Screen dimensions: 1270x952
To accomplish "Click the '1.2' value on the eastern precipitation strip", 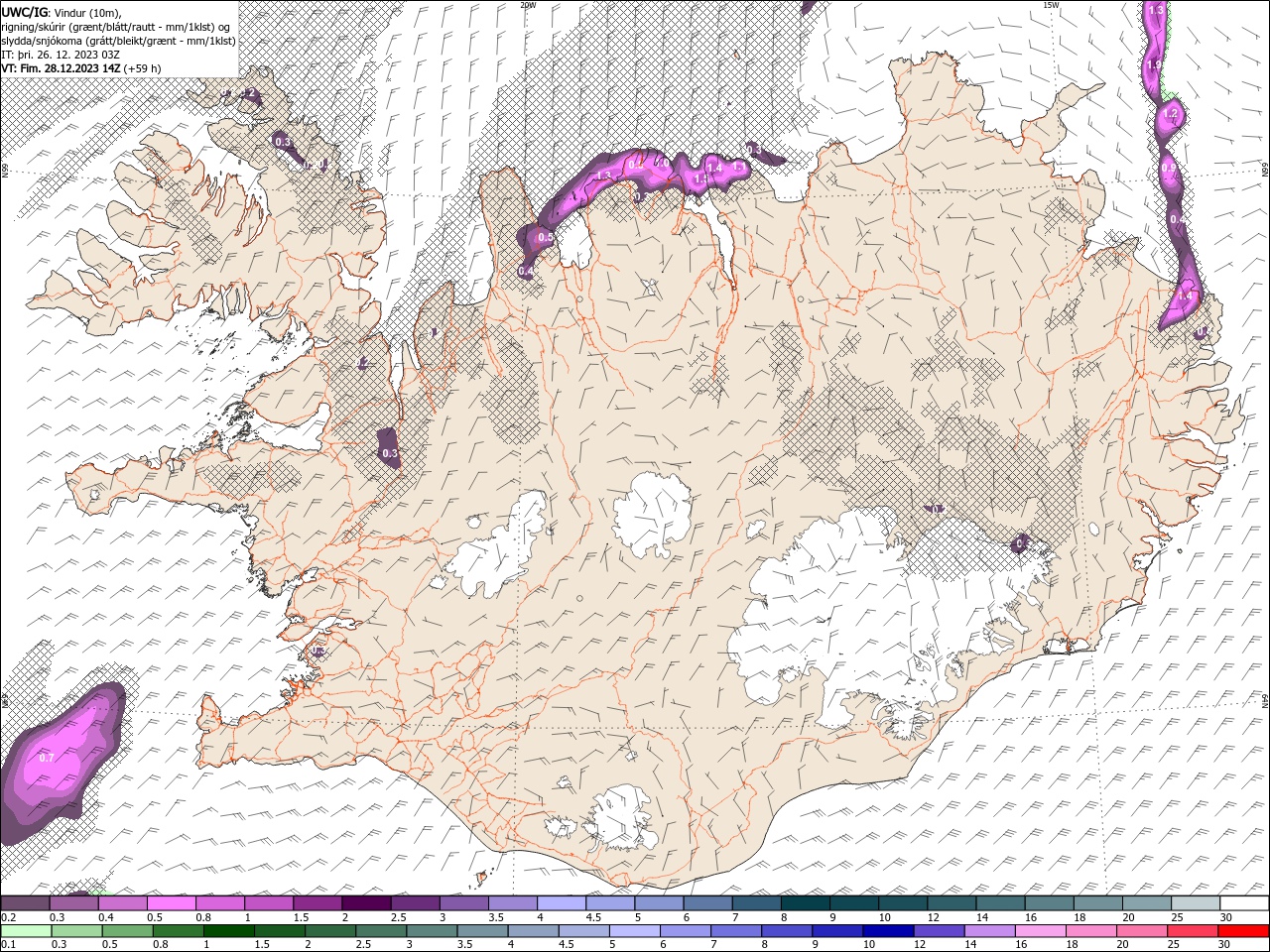I will pyautogui.click(x=1170, y=114).
